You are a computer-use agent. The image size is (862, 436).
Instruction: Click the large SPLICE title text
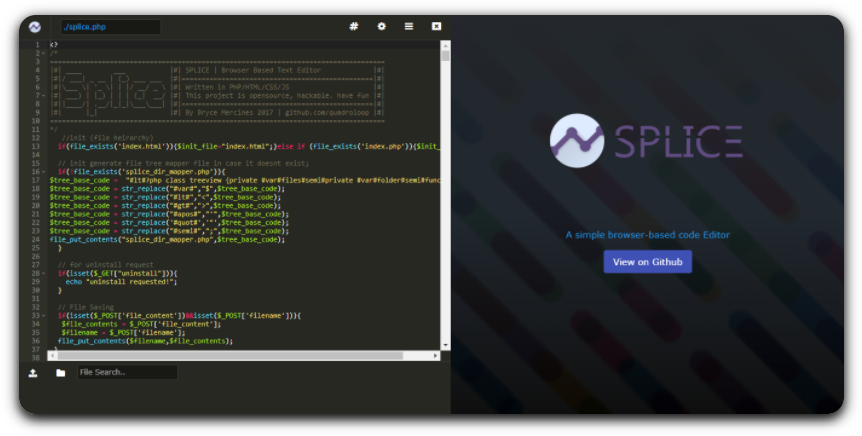click(678, 141)
